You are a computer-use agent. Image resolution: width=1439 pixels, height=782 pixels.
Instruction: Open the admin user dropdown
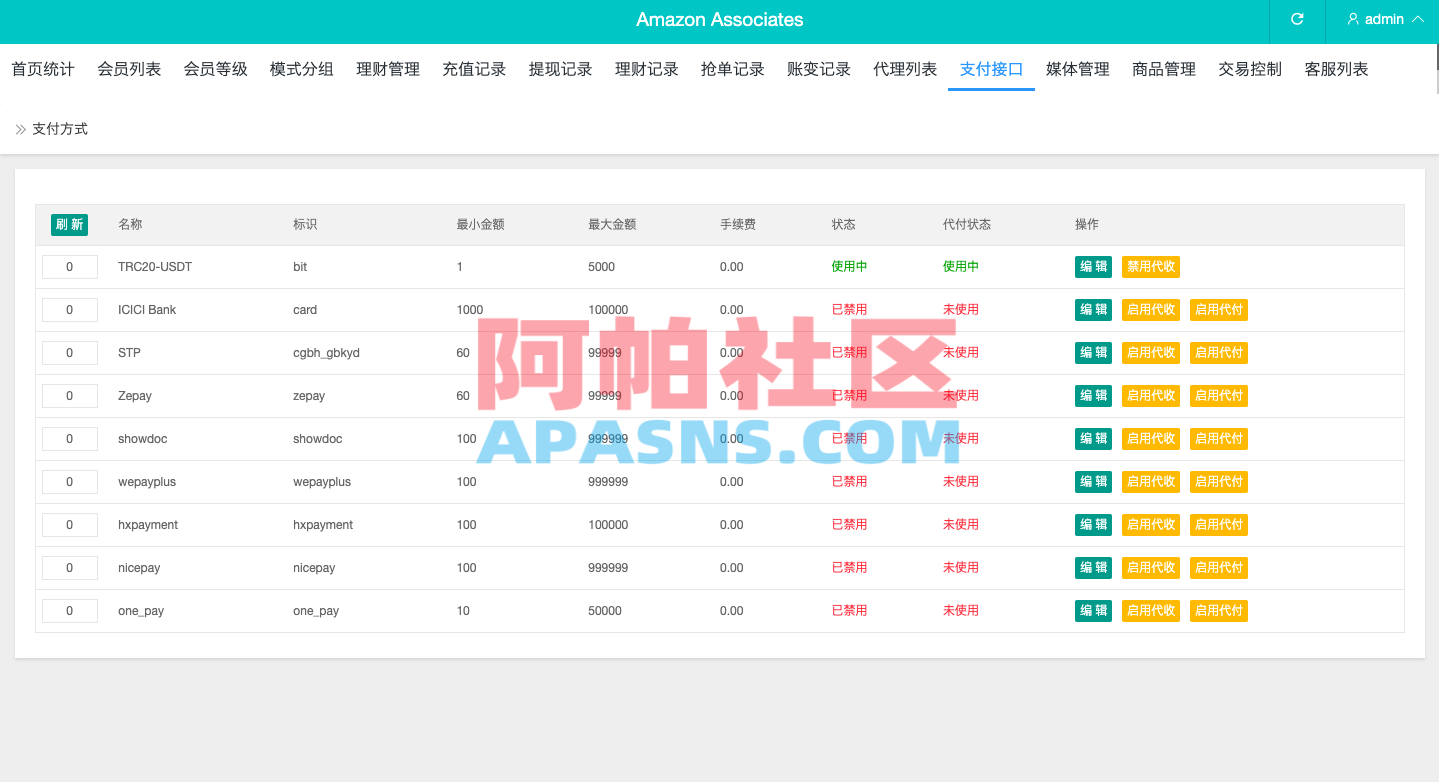point(1385,20)
